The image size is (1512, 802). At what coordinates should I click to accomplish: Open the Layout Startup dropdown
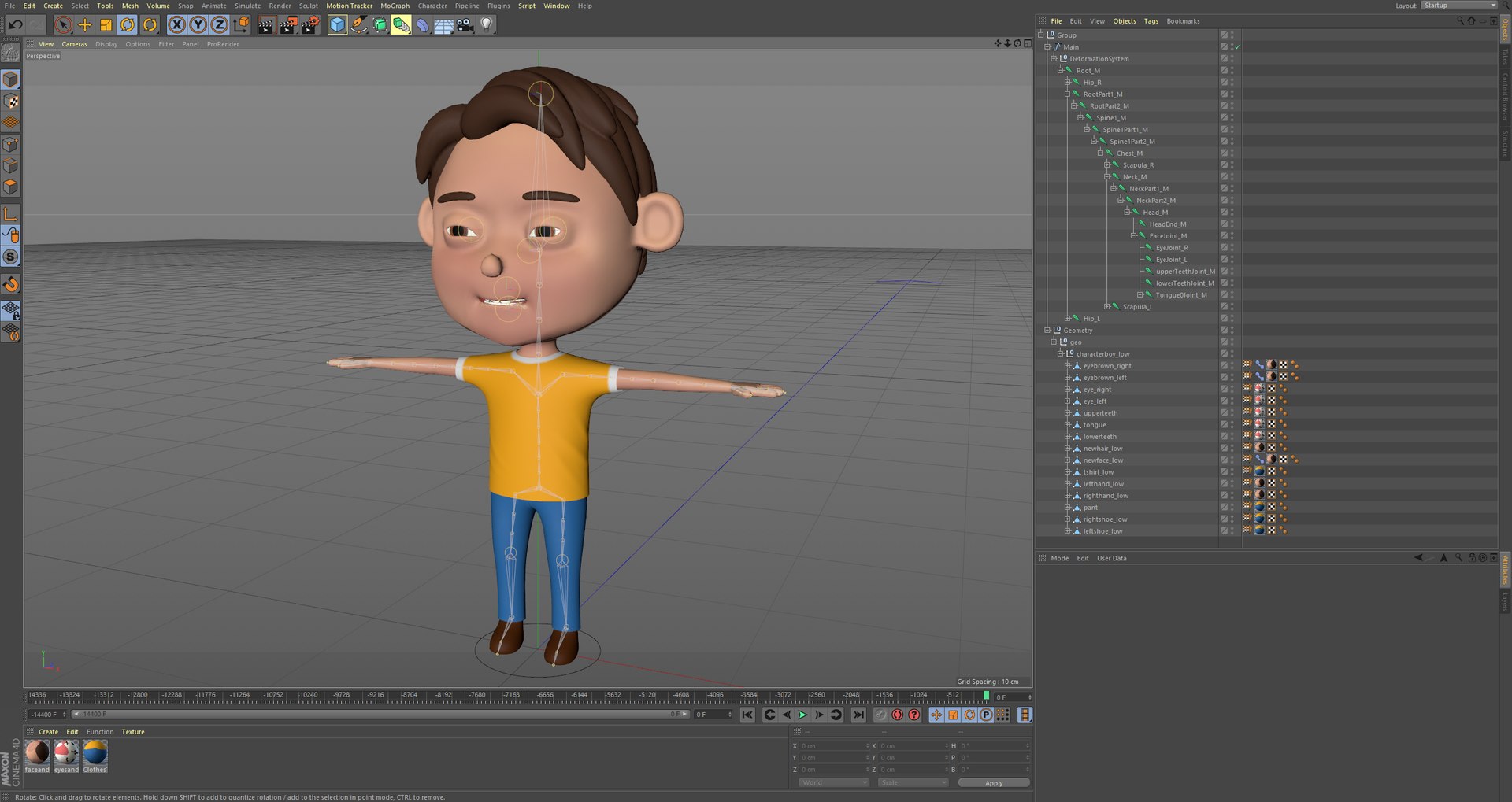pyautogui.click(x=1459, y=6)
